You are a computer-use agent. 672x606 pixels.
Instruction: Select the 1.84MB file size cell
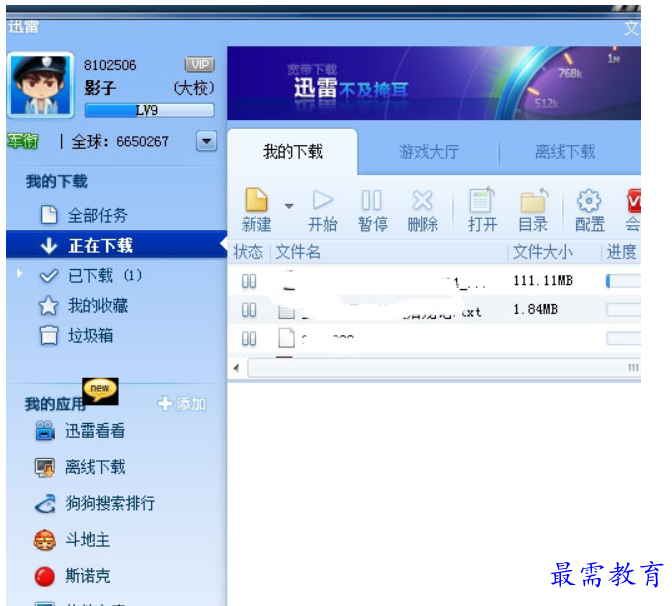(x=536, y=309)
